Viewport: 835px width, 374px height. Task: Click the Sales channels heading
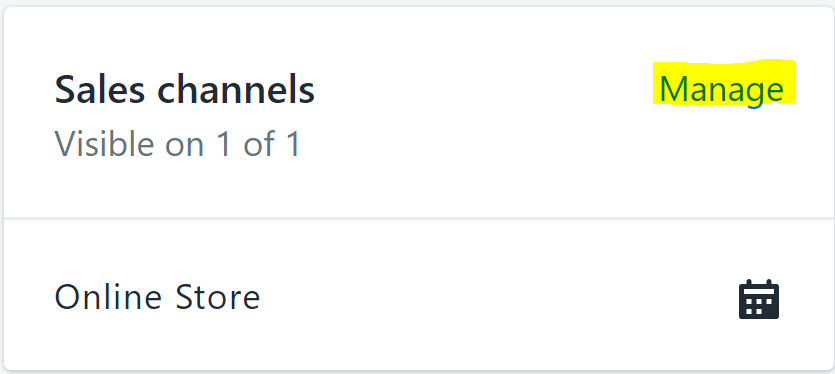coord(185,89)
